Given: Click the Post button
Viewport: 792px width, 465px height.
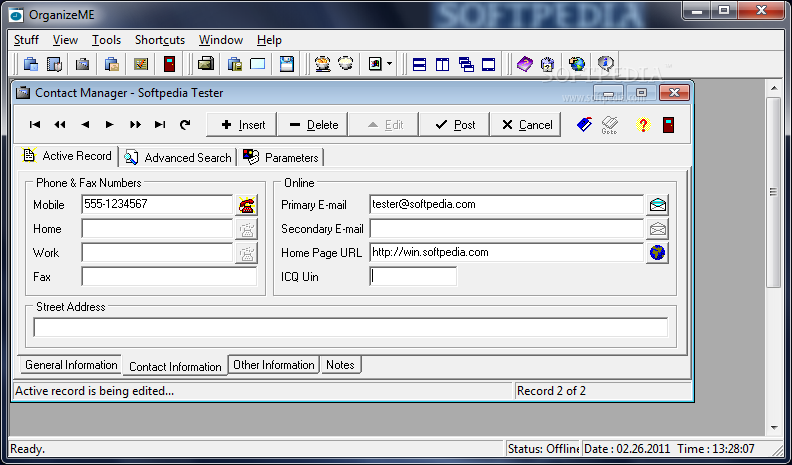Looking at the screenshot, I should pos(455,125).
